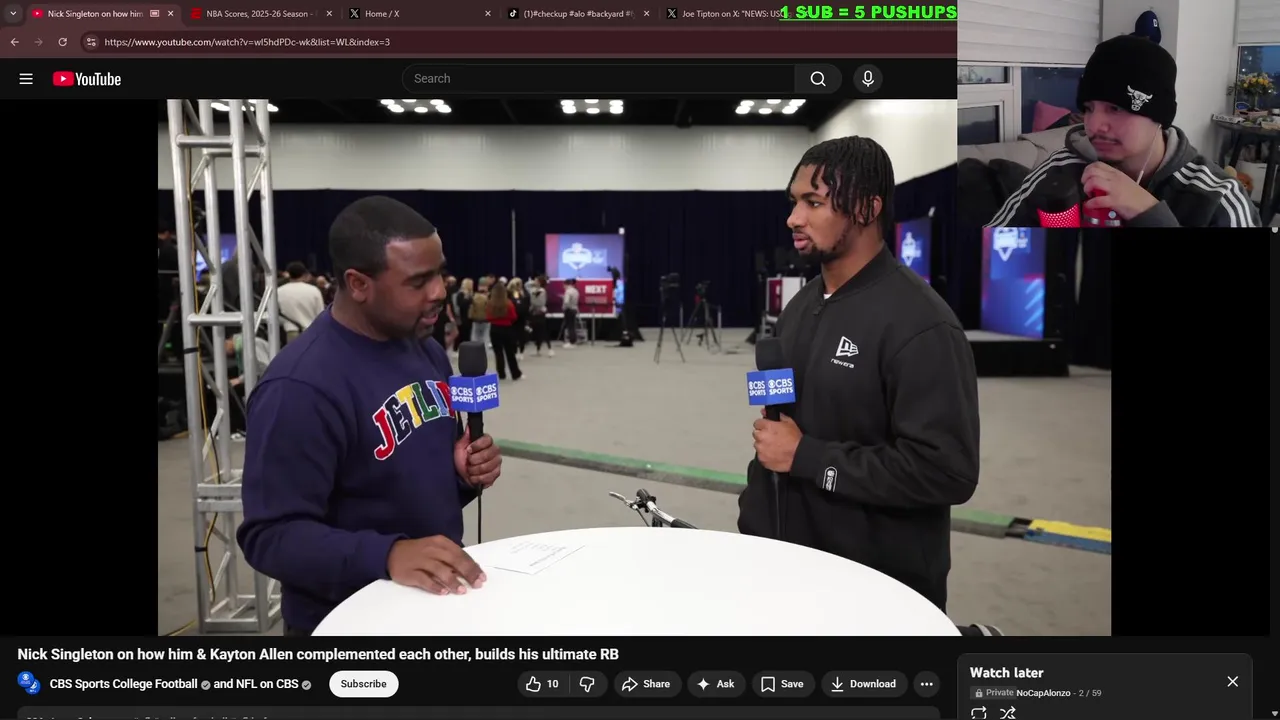Like the video with the thumbs up
Image resolution: width=1280 pixels, height=720 pixels.
pyautogui.click(x=543, y=684)
